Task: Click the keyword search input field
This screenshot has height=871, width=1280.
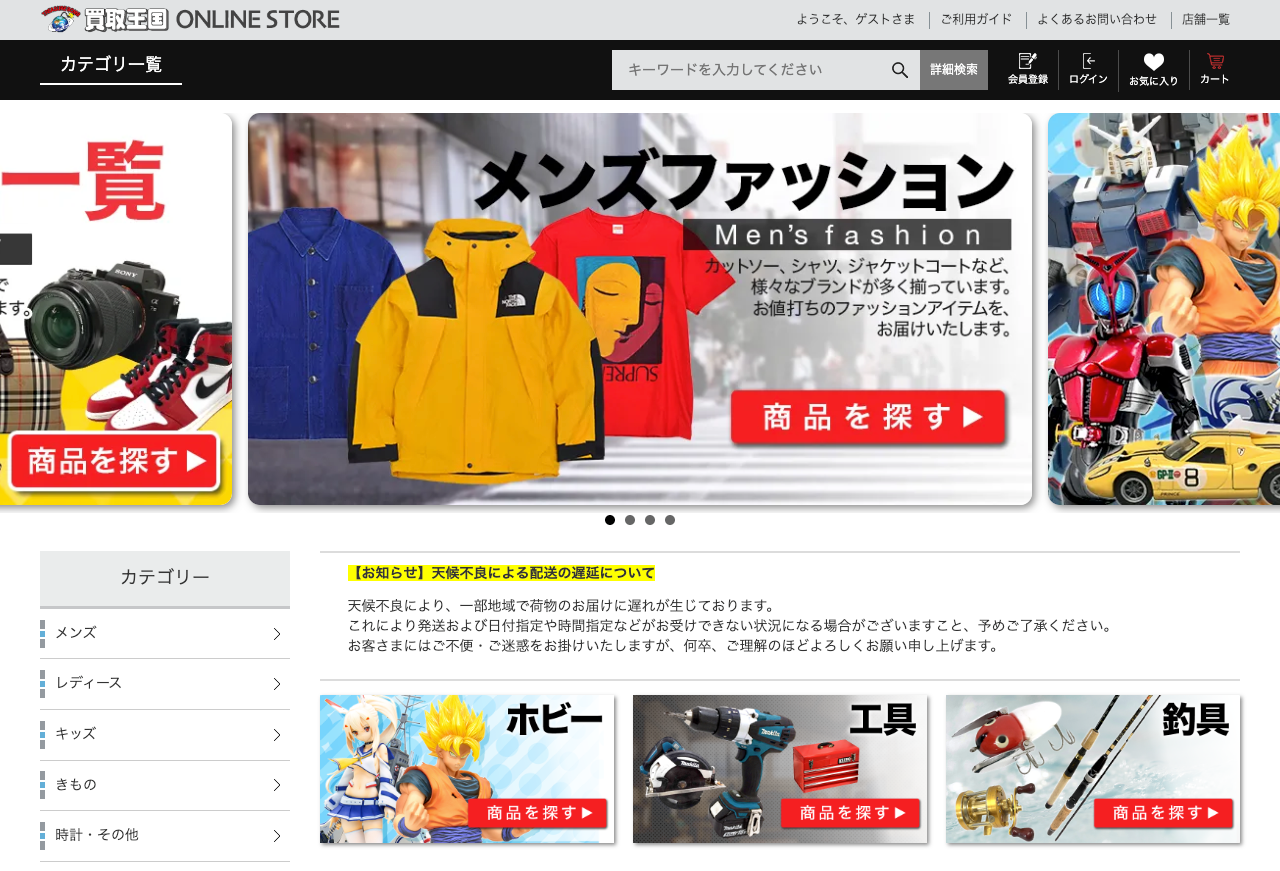Action: click(x=750, y=70)
